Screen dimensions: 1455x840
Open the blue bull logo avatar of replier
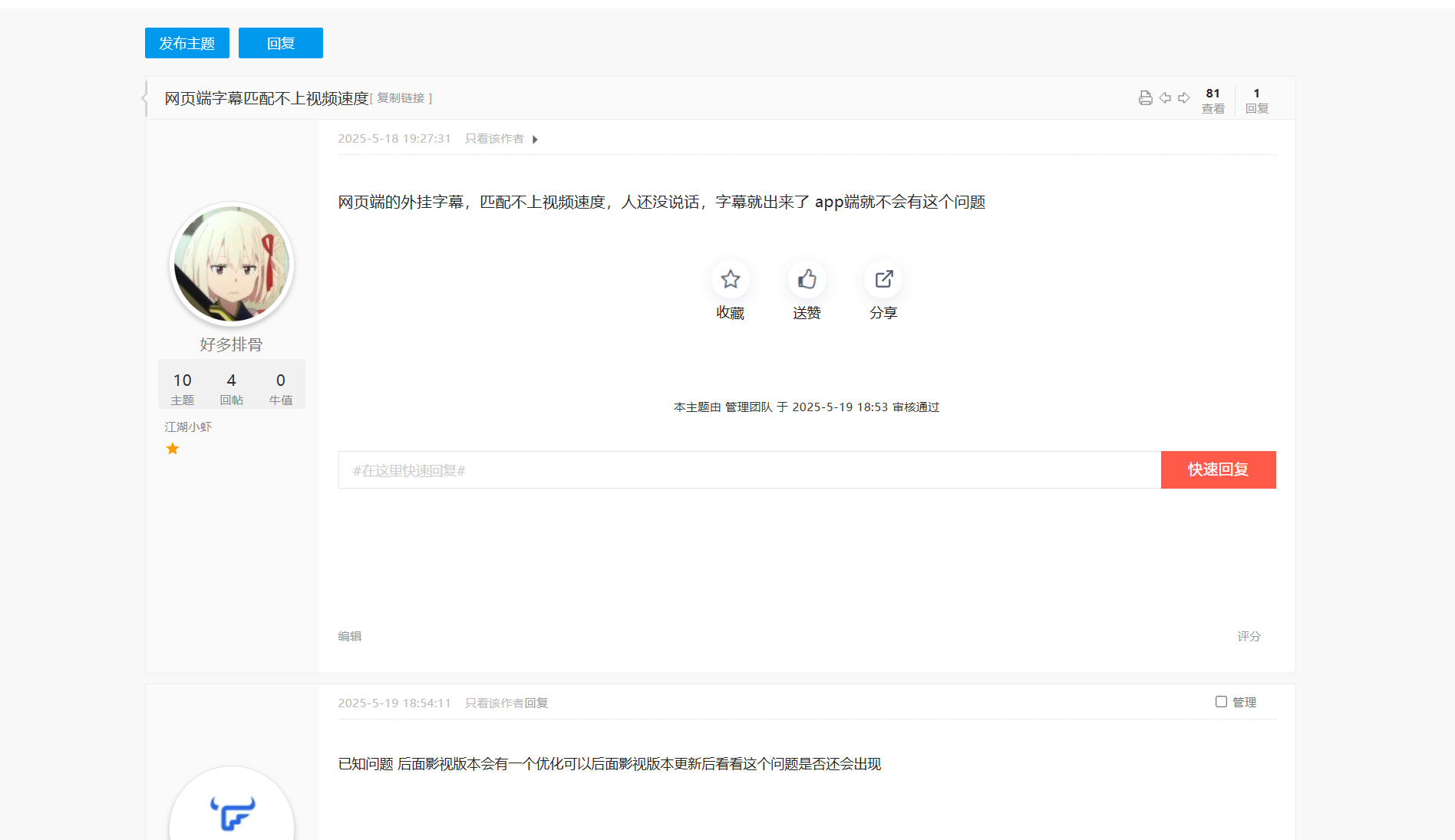pyautogui.click(x=232, y=804)
